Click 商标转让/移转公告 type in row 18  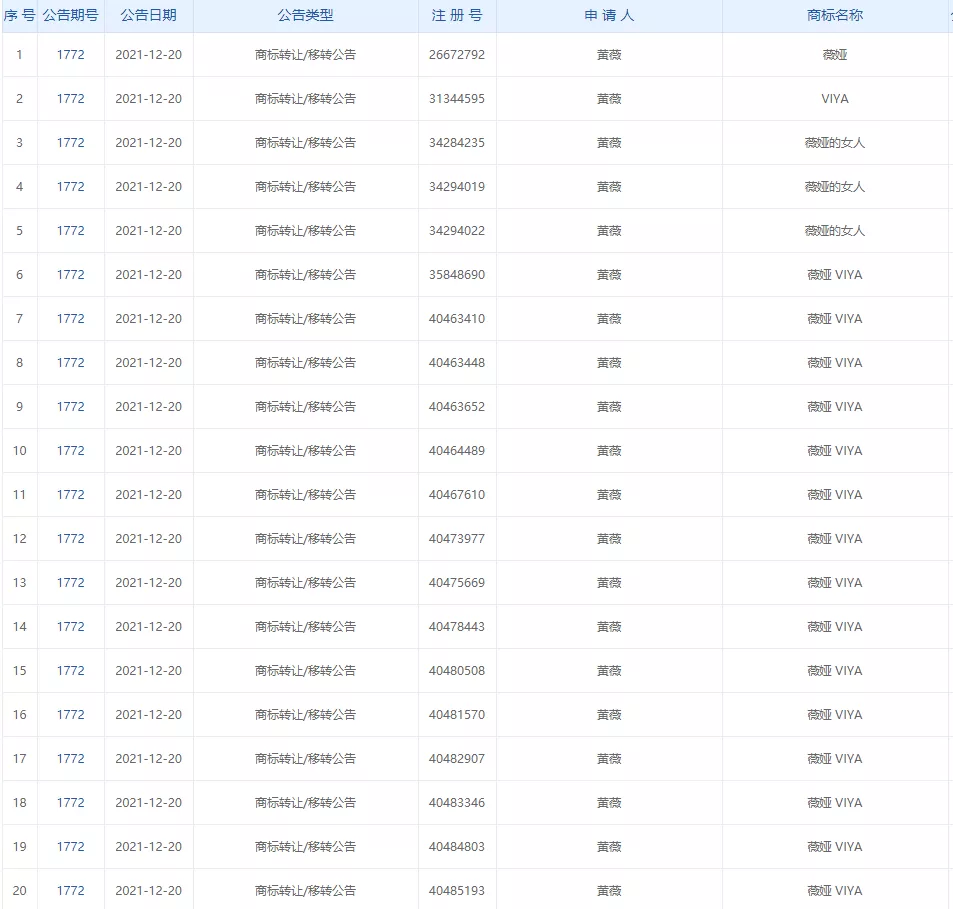(x=306, y=803)
